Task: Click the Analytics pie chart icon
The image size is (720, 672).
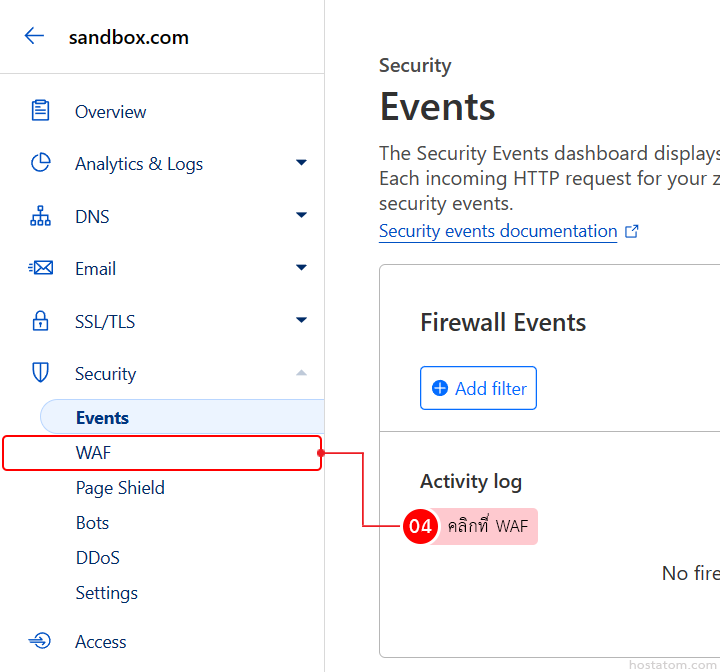Action: 40,163
